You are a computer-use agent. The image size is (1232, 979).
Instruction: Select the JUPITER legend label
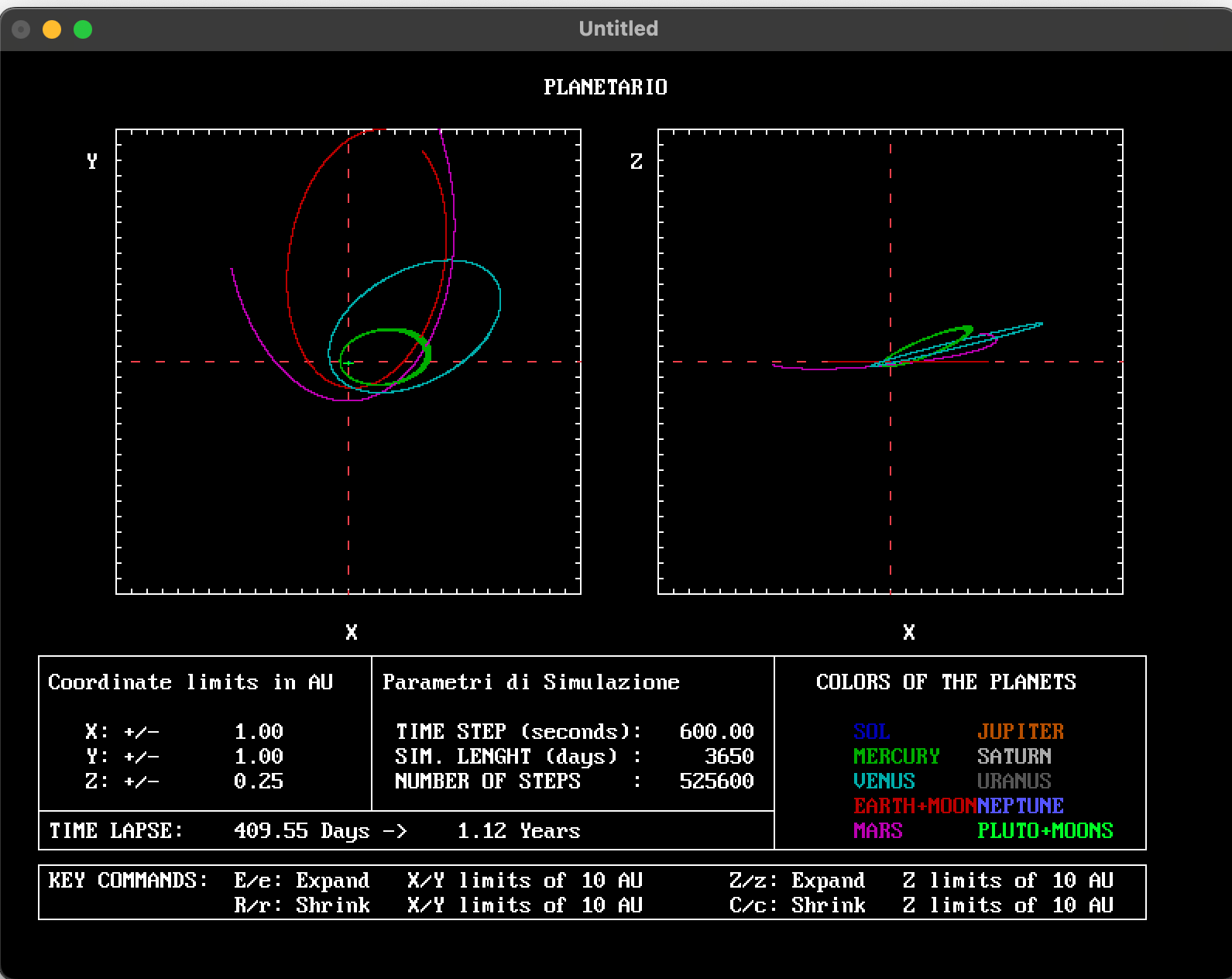coord(1020,731)
